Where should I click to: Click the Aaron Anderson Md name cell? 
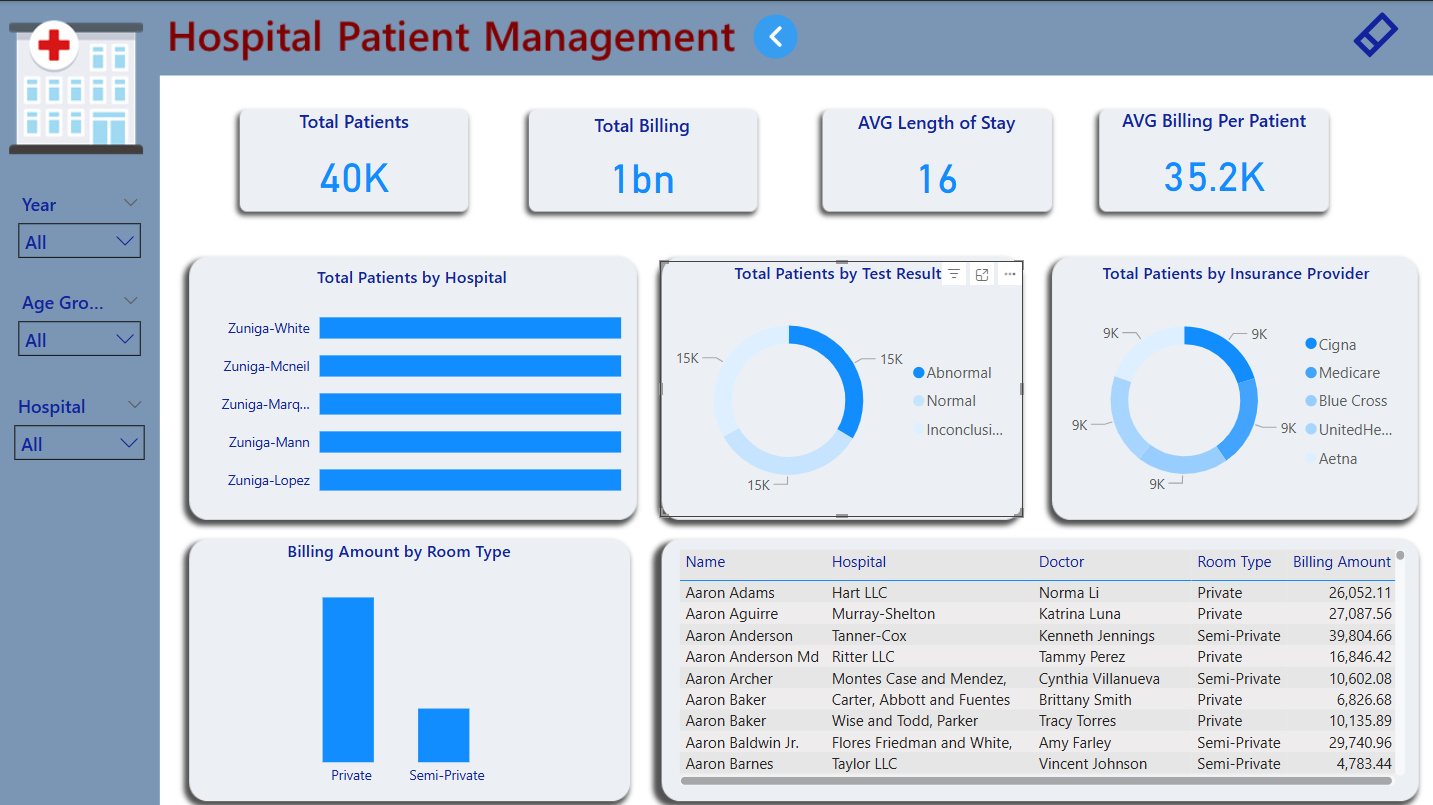(752, 657)
